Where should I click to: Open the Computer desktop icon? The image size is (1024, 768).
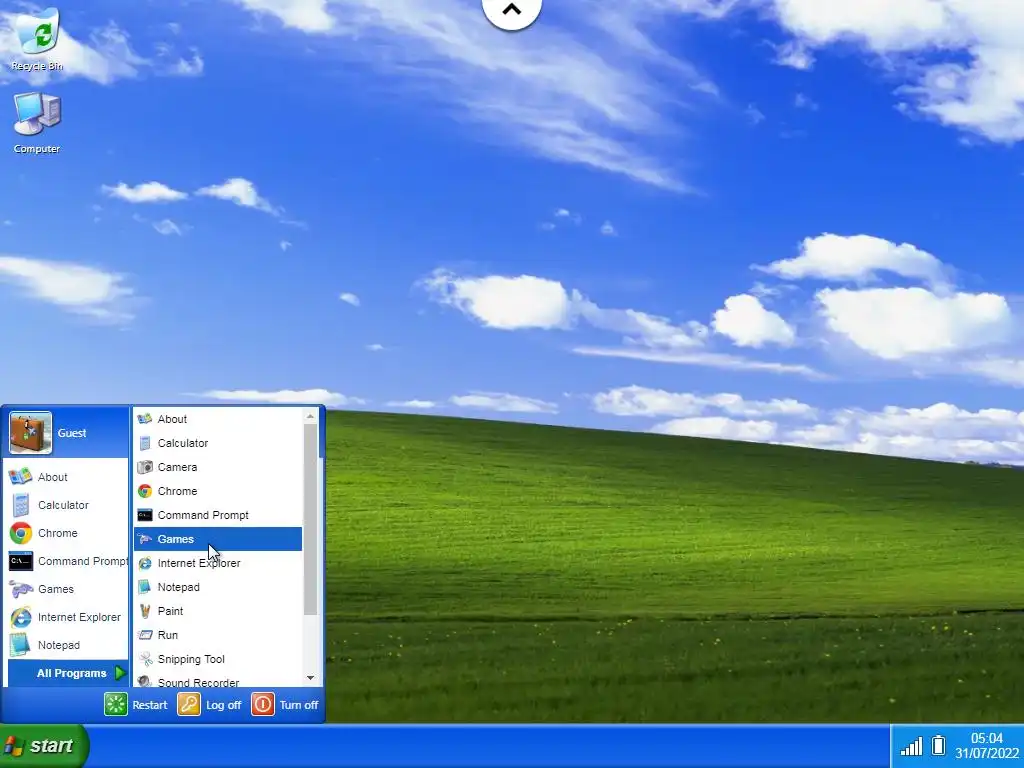37,123
